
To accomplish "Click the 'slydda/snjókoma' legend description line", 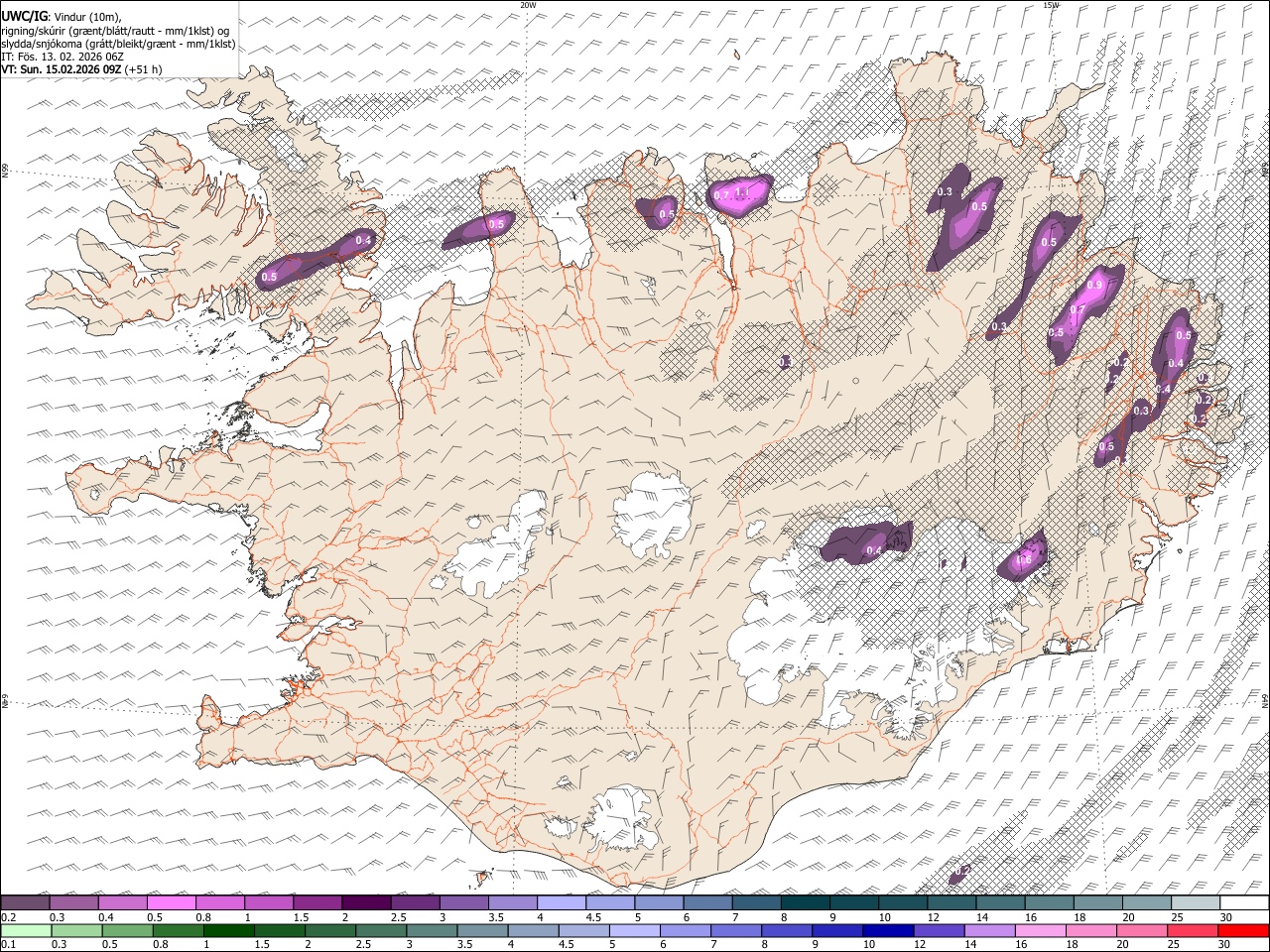I will (118, 44).
